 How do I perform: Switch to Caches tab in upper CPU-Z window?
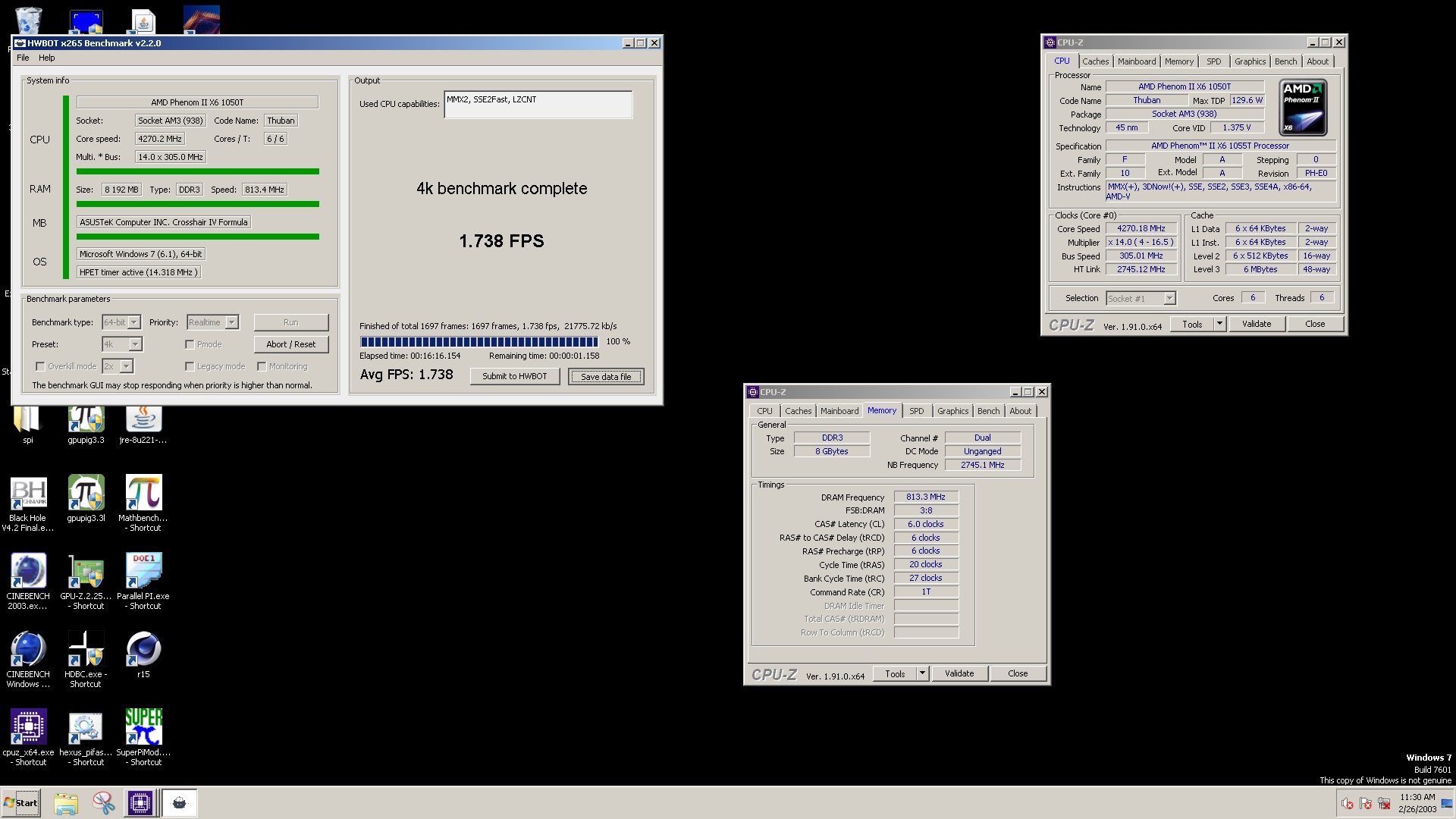pos(1095,61)
